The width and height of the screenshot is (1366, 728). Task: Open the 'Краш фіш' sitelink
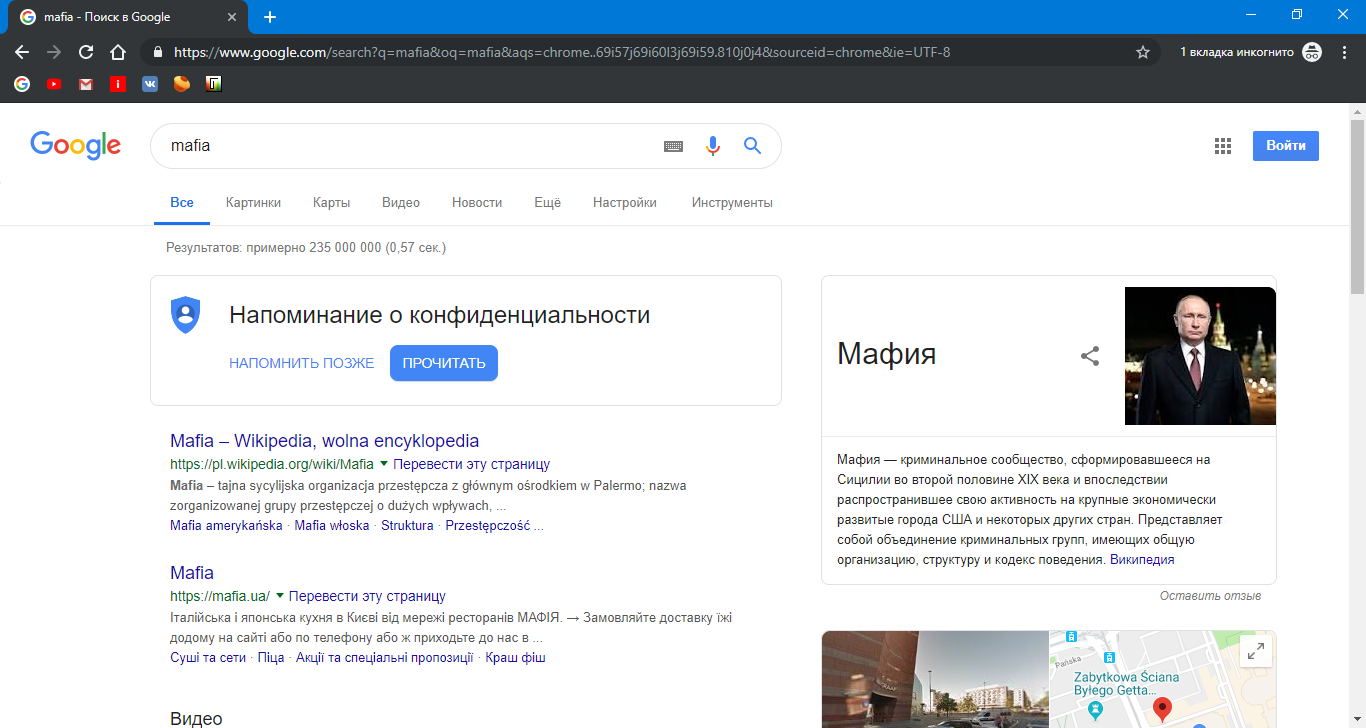[515, 657]
